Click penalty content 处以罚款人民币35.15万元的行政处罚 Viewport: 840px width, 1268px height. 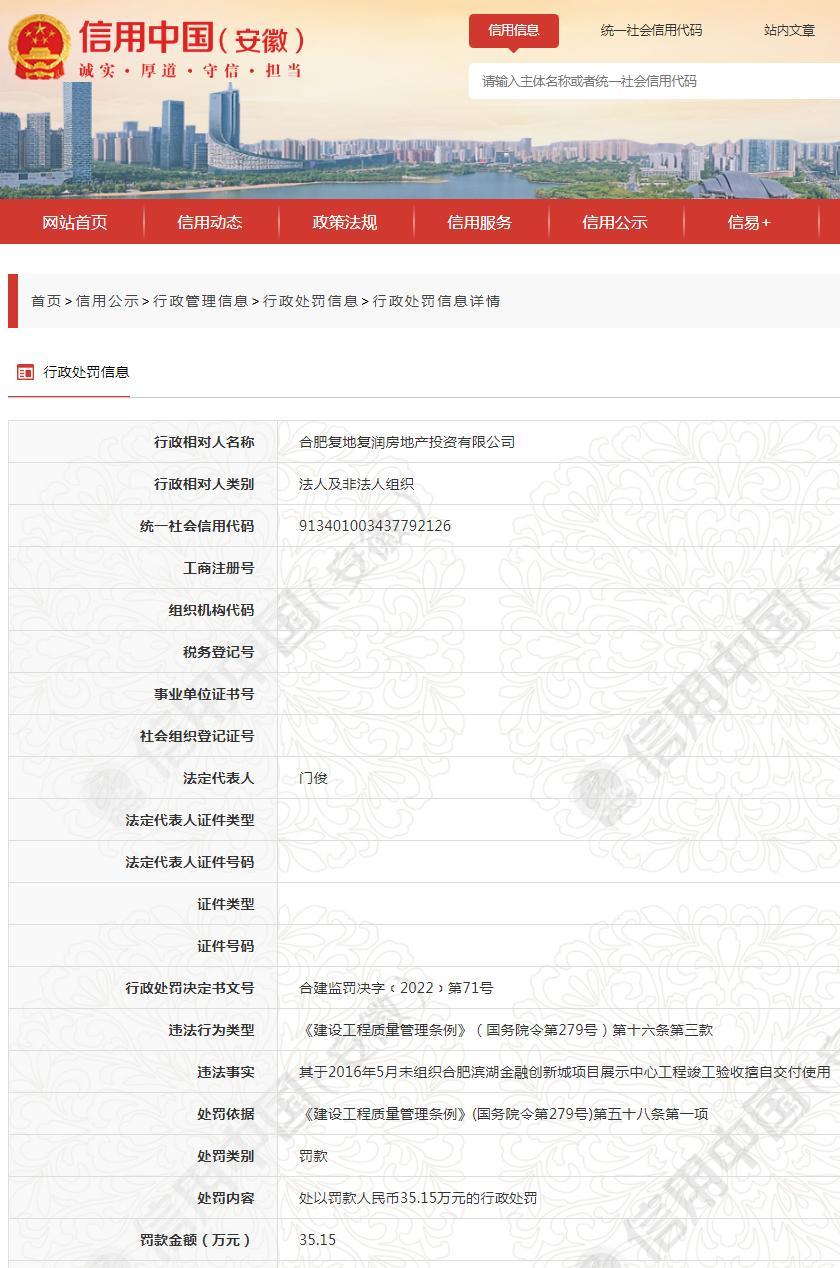click(418, 1198)
